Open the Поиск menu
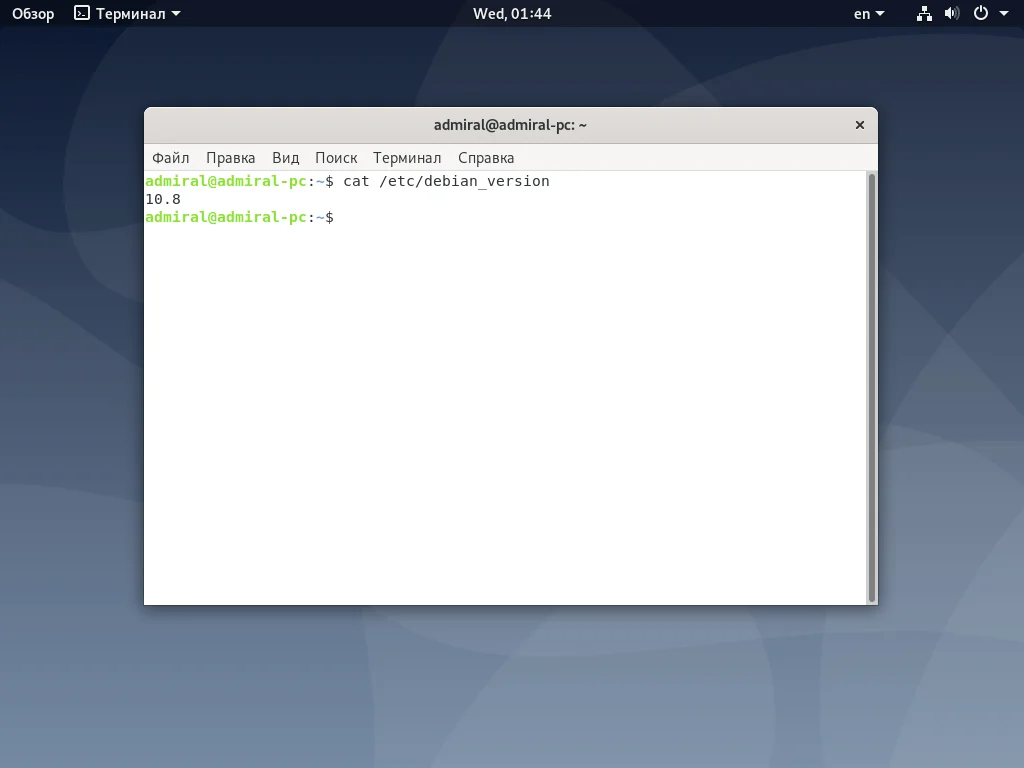Viewport: 1024px width, 768px height. 336,157
